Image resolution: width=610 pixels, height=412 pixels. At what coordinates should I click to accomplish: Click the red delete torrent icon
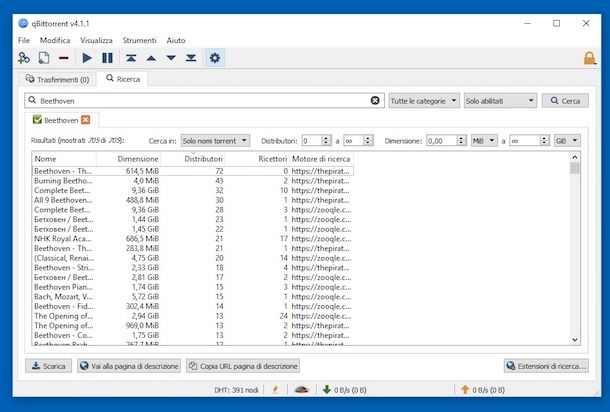point(64,58)
